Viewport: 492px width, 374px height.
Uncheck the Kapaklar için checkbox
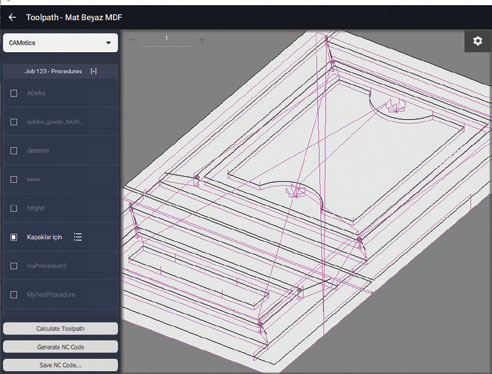(14, 237)
